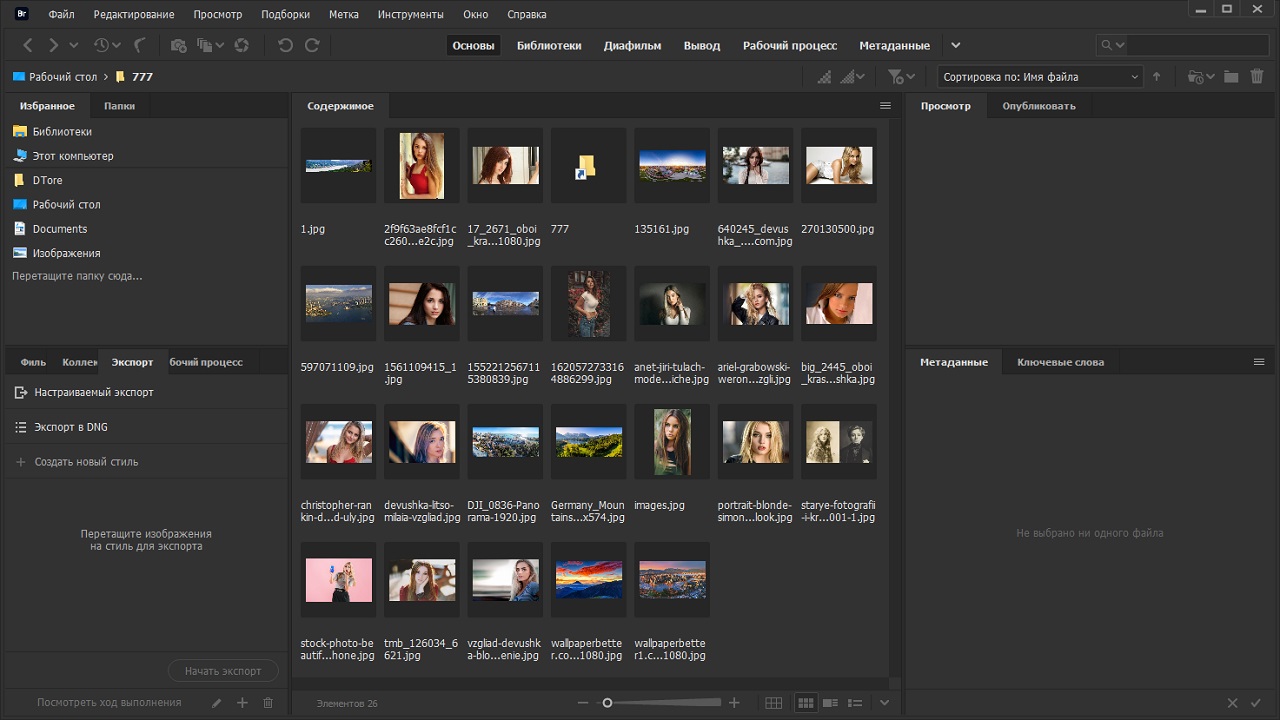Screen dimensions: 1280x720
Task: Open the sort by file name dropdown
Action: 1040,77
